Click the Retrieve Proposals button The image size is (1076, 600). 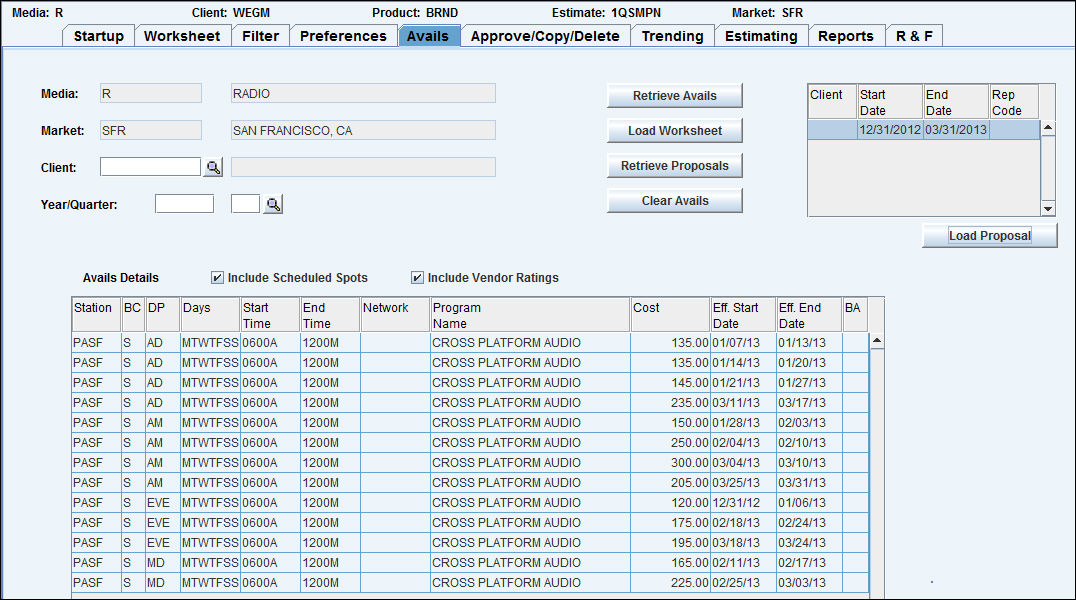(x=675, y=165)
